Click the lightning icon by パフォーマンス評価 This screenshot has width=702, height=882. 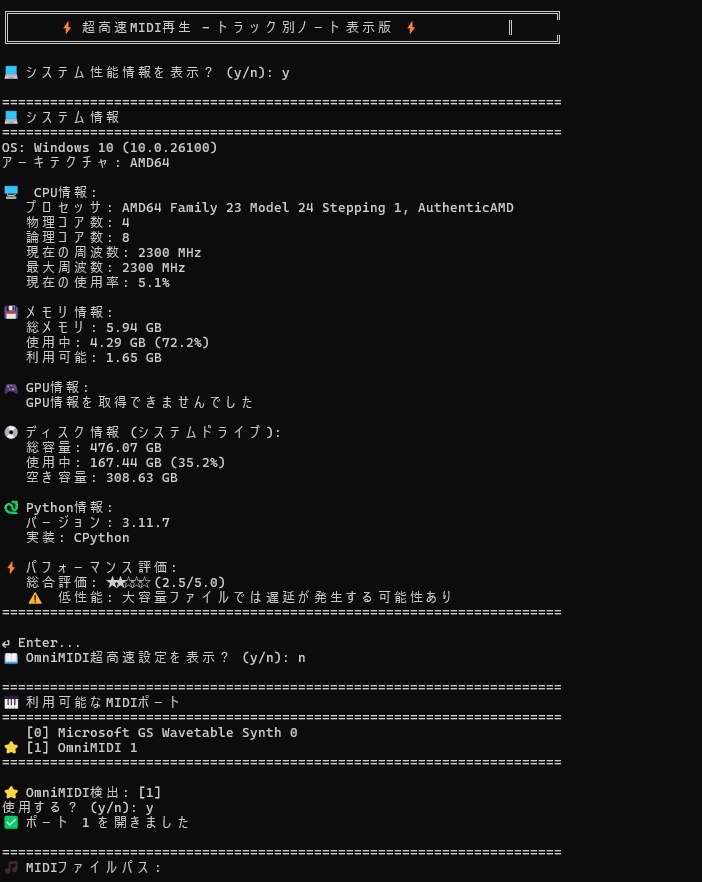tap(11, 568)
